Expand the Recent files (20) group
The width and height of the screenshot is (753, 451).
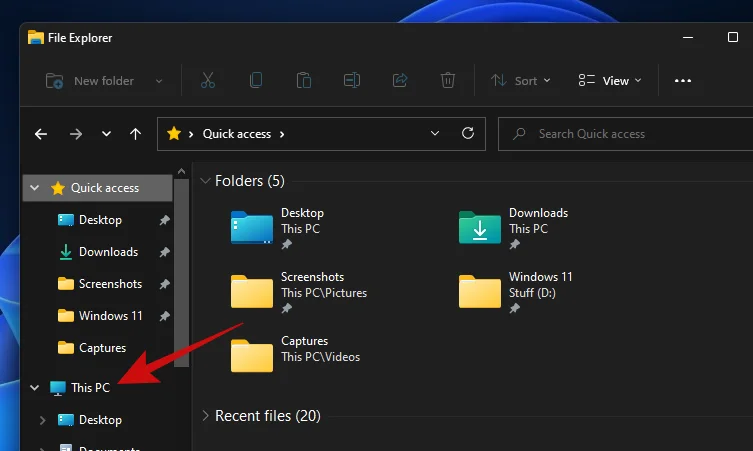click(x=205, y=415)
